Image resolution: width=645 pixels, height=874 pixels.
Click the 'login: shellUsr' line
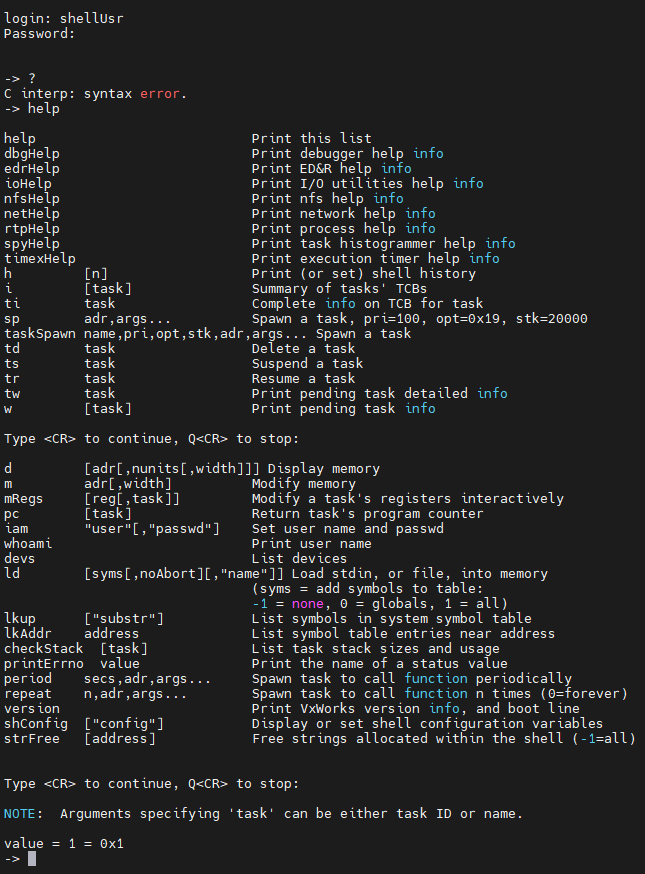[64, 19]
